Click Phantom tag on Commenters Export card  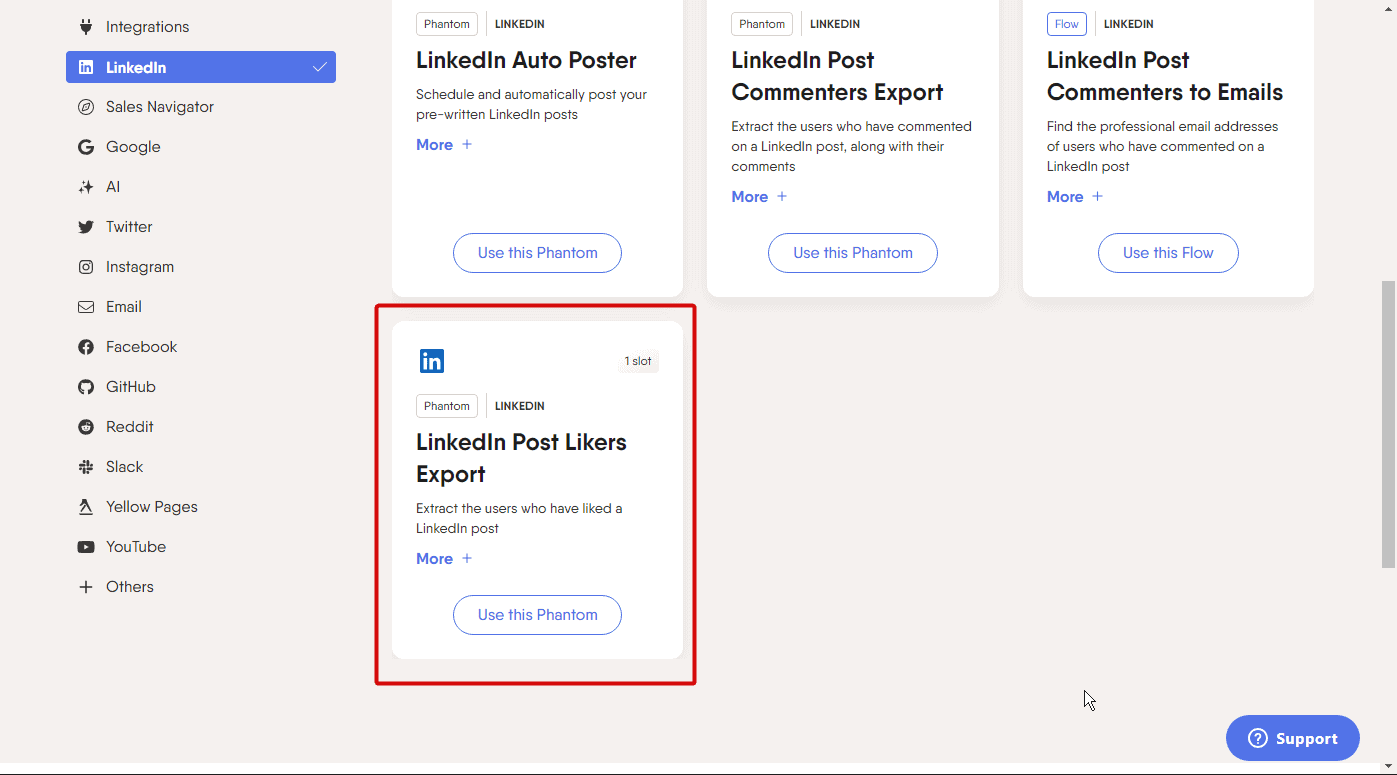[762, 24]
